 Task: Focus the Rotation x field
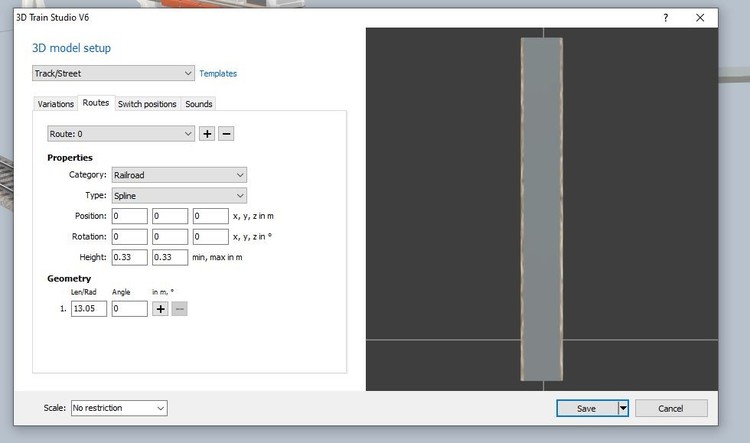coord(130,237)
